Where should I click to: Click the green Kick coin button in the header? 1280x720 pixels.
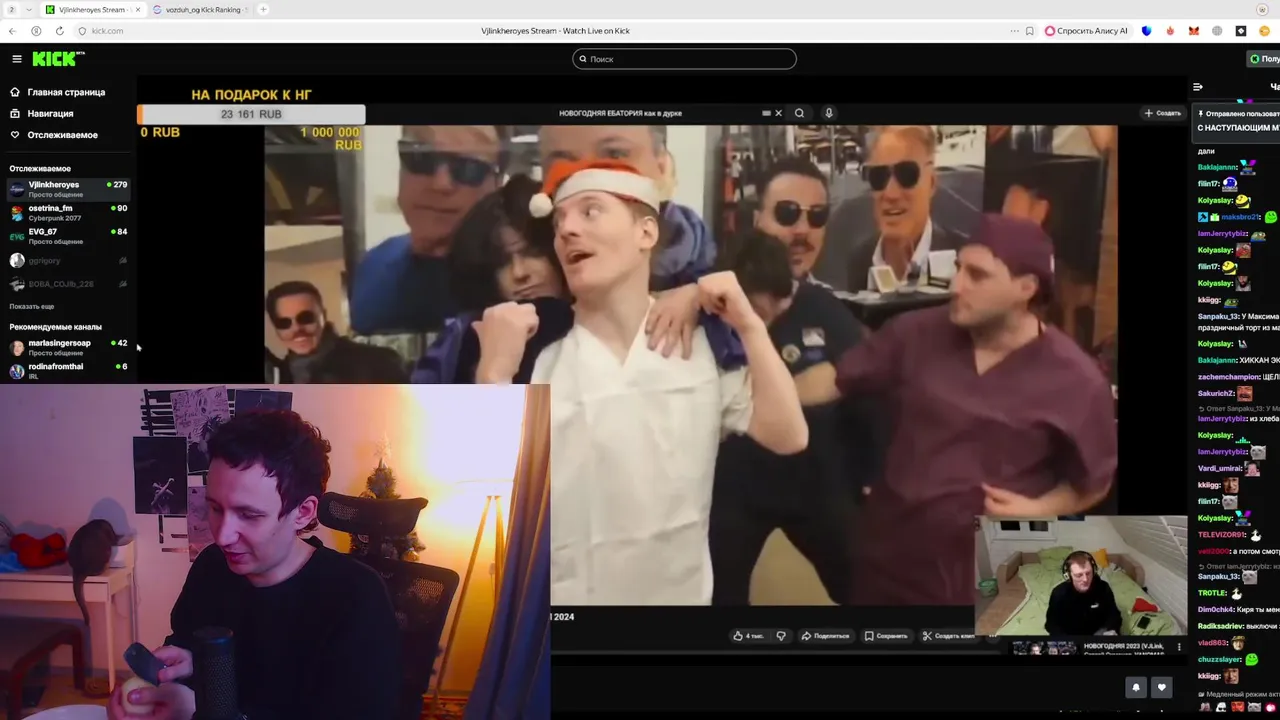point(1263,59)
